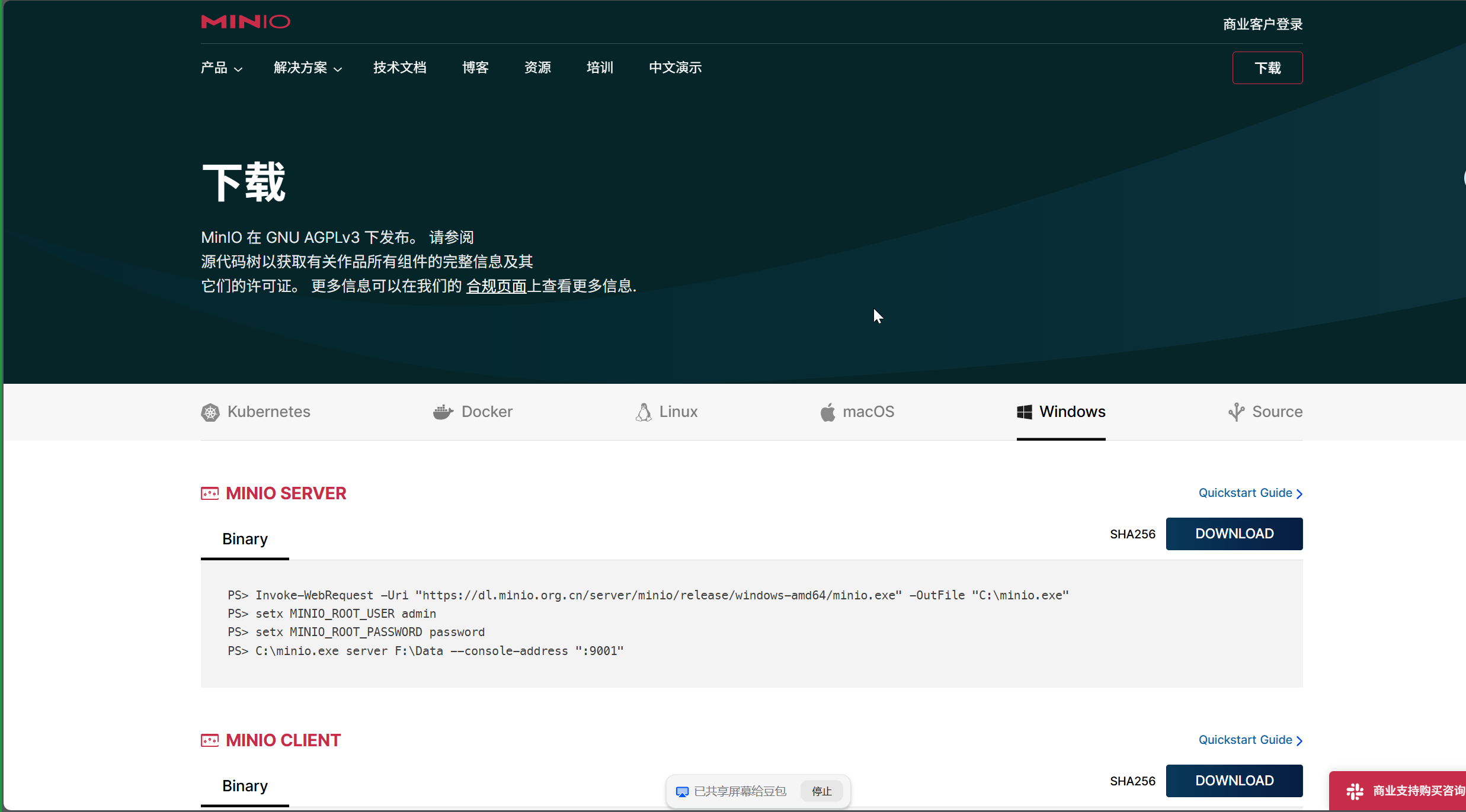
Task: Click the Windows logo icon
Action: click(x=1025, y=412)
